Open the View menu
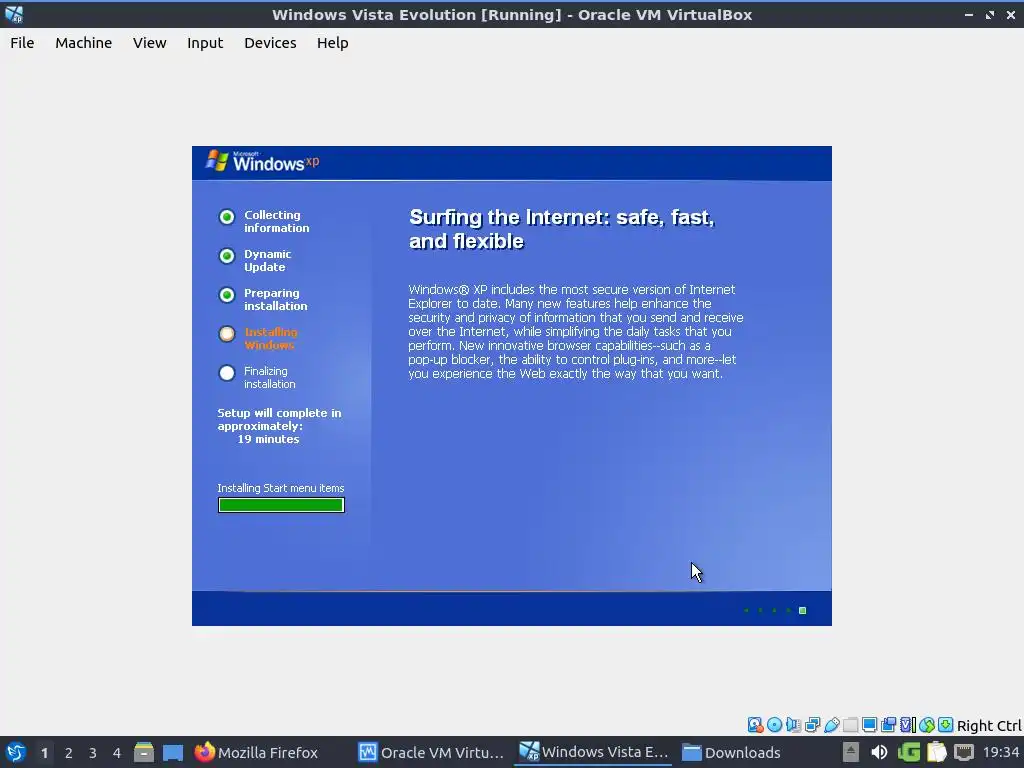1024x768 pixels. [x=150, y=43]
